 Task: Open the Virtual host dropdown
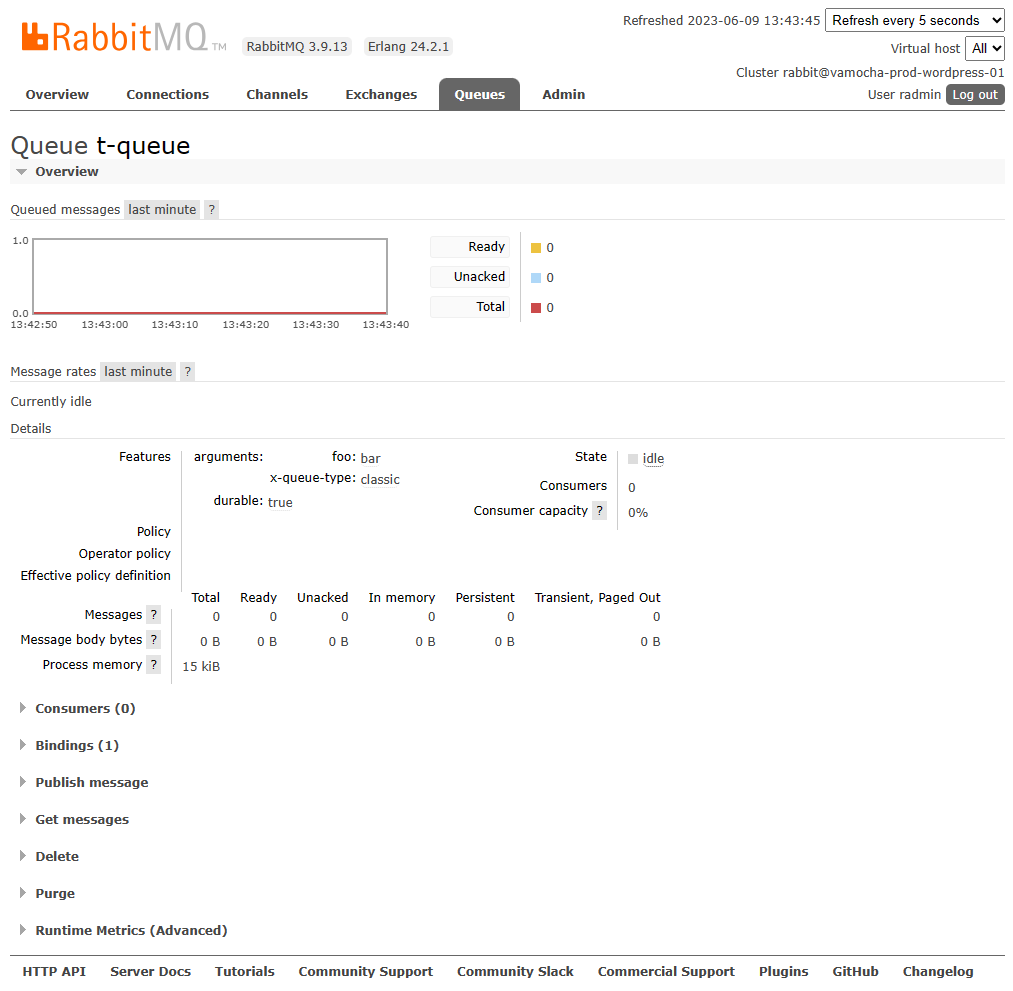985,48
